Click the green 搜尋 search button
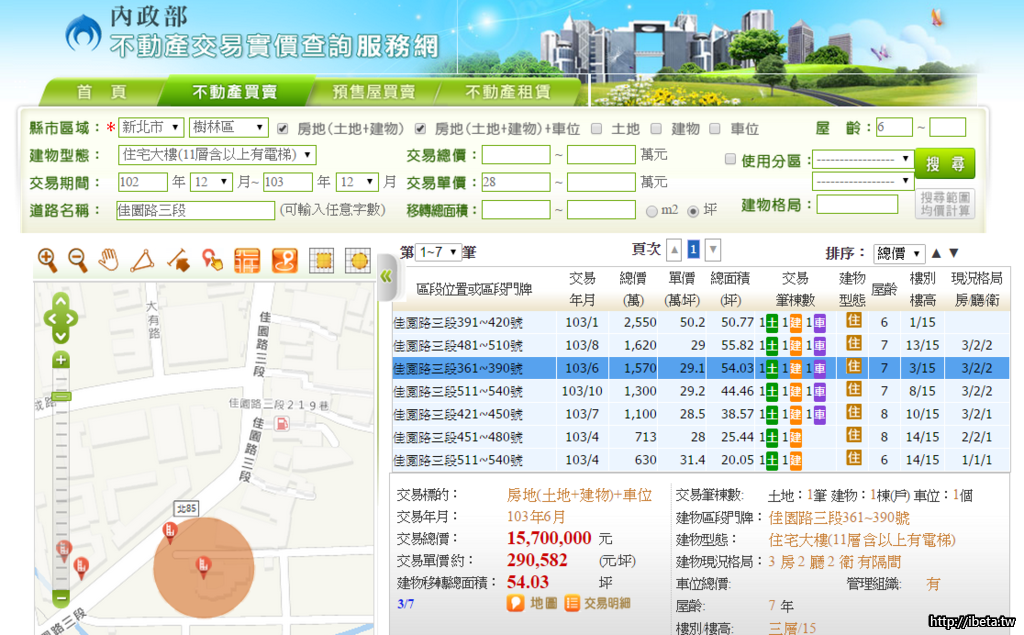Screen dimensions: 1024x635 pos(944,164)
